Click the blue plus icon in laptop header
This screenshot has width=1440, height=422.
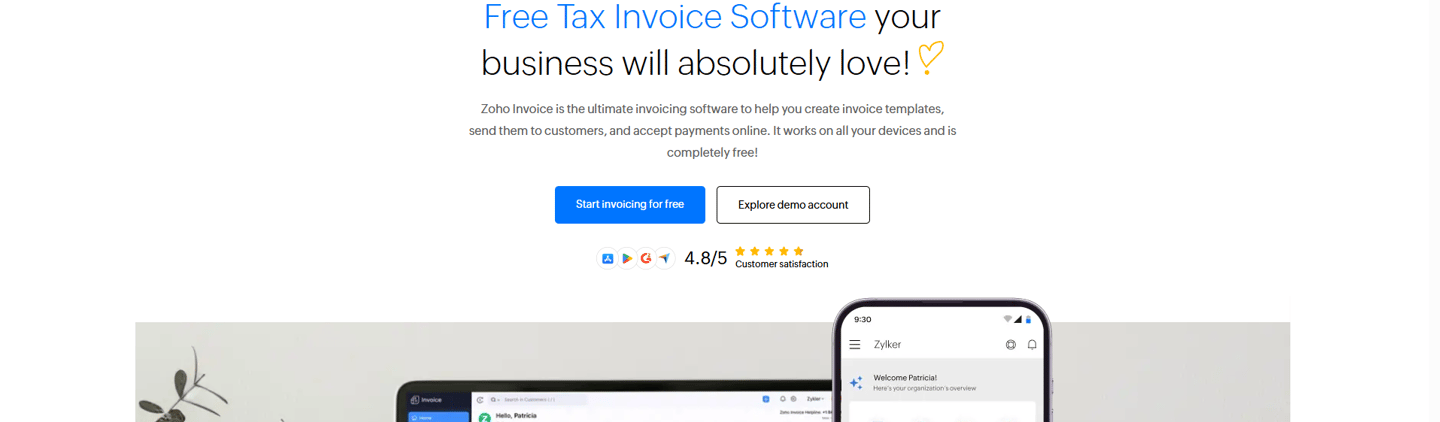(x=766, y=399)
